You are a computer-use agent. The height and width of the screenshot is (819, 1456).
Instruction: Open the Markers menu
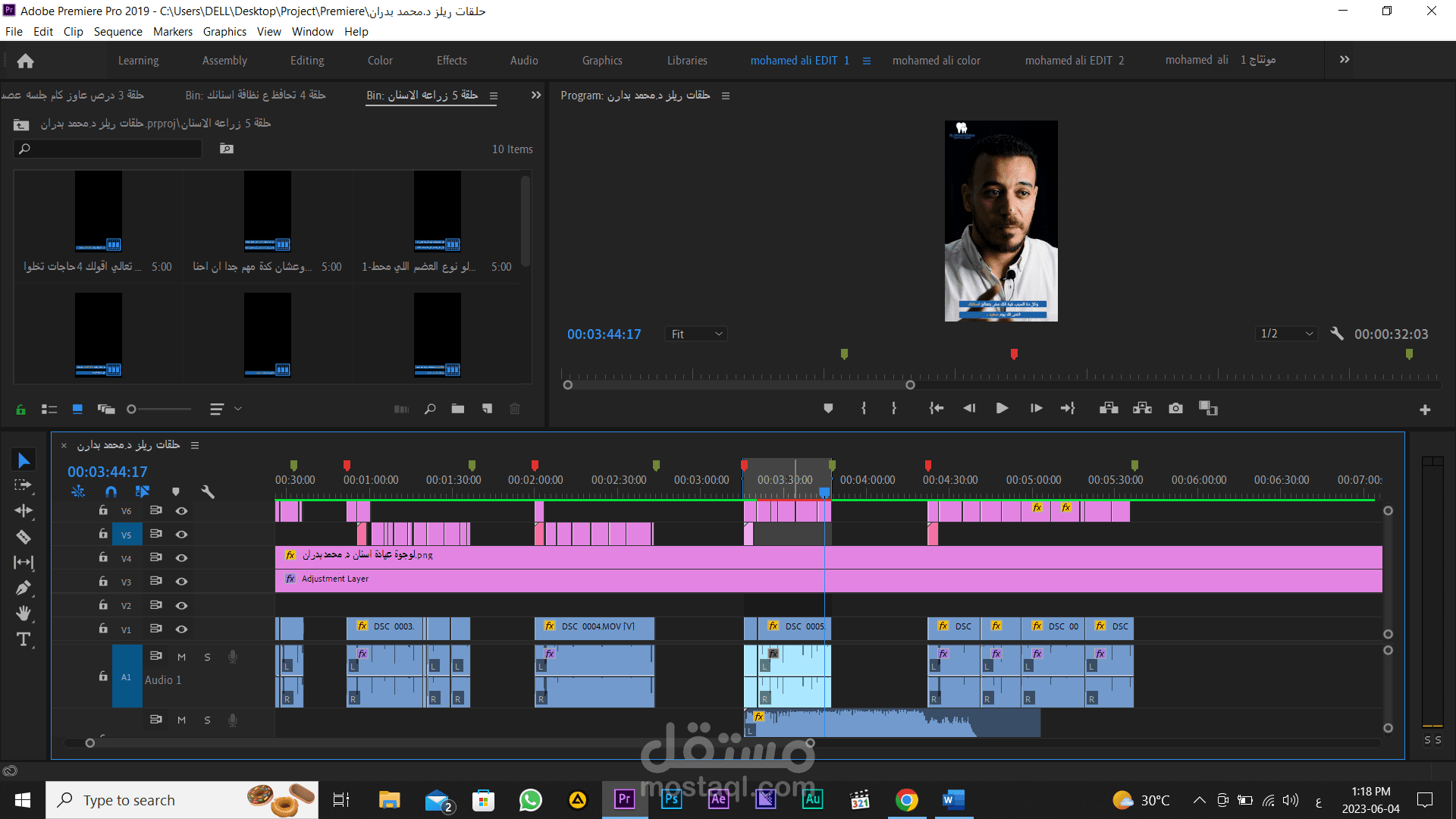pos(173,31)
